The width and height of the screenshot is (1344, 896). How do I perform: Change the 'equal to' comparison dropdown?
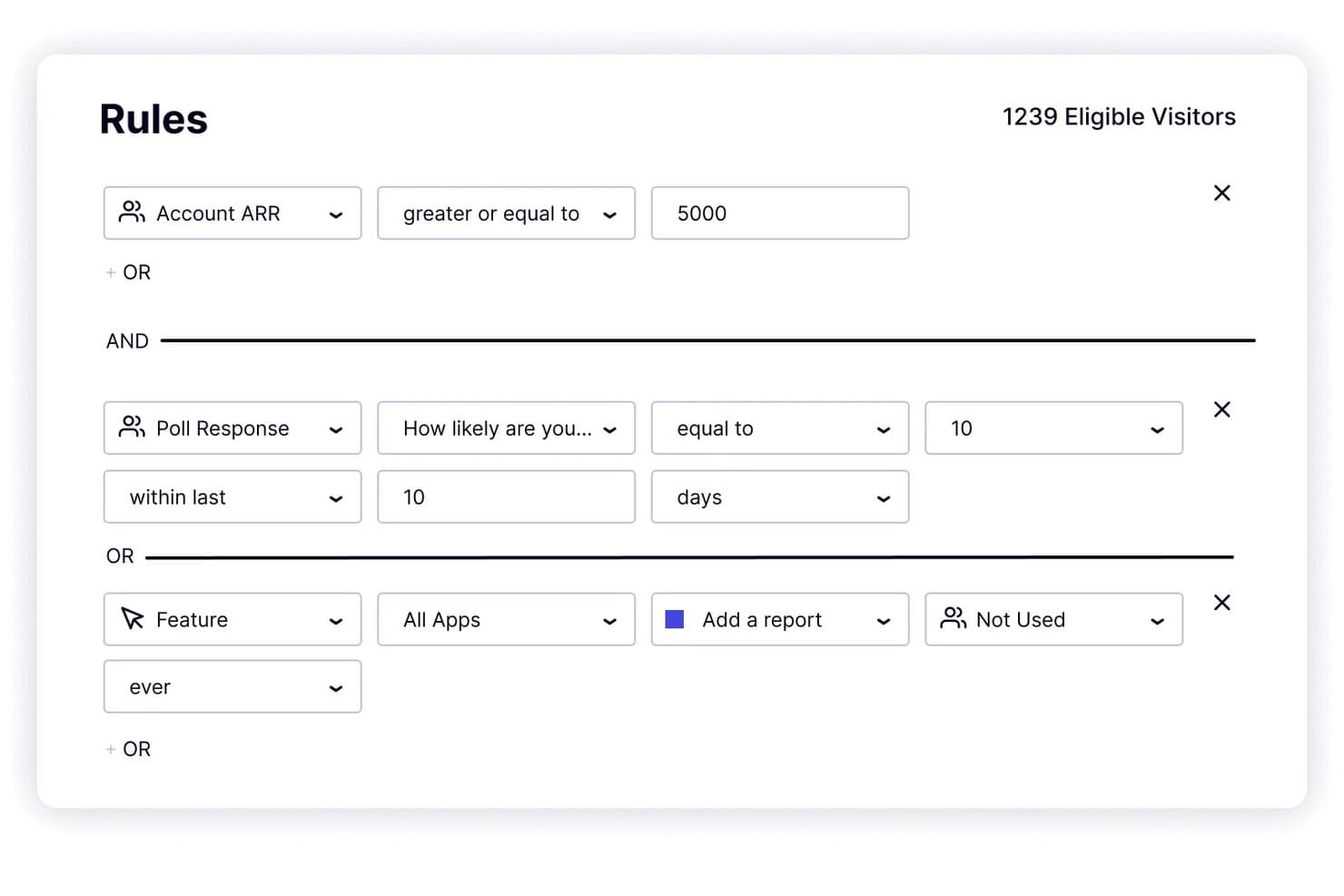780,428
